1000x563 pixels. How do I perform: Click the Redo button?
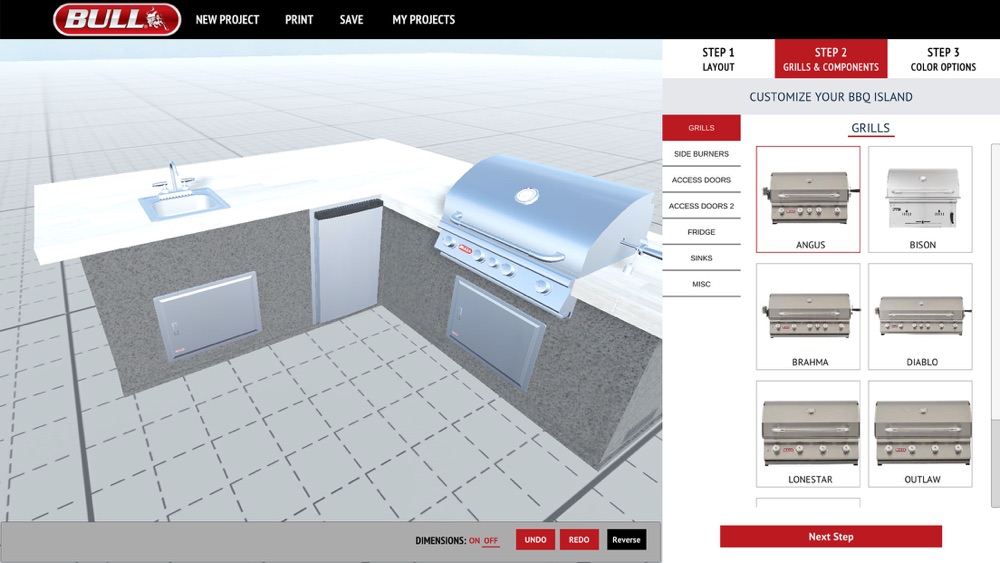coord(579,539)
